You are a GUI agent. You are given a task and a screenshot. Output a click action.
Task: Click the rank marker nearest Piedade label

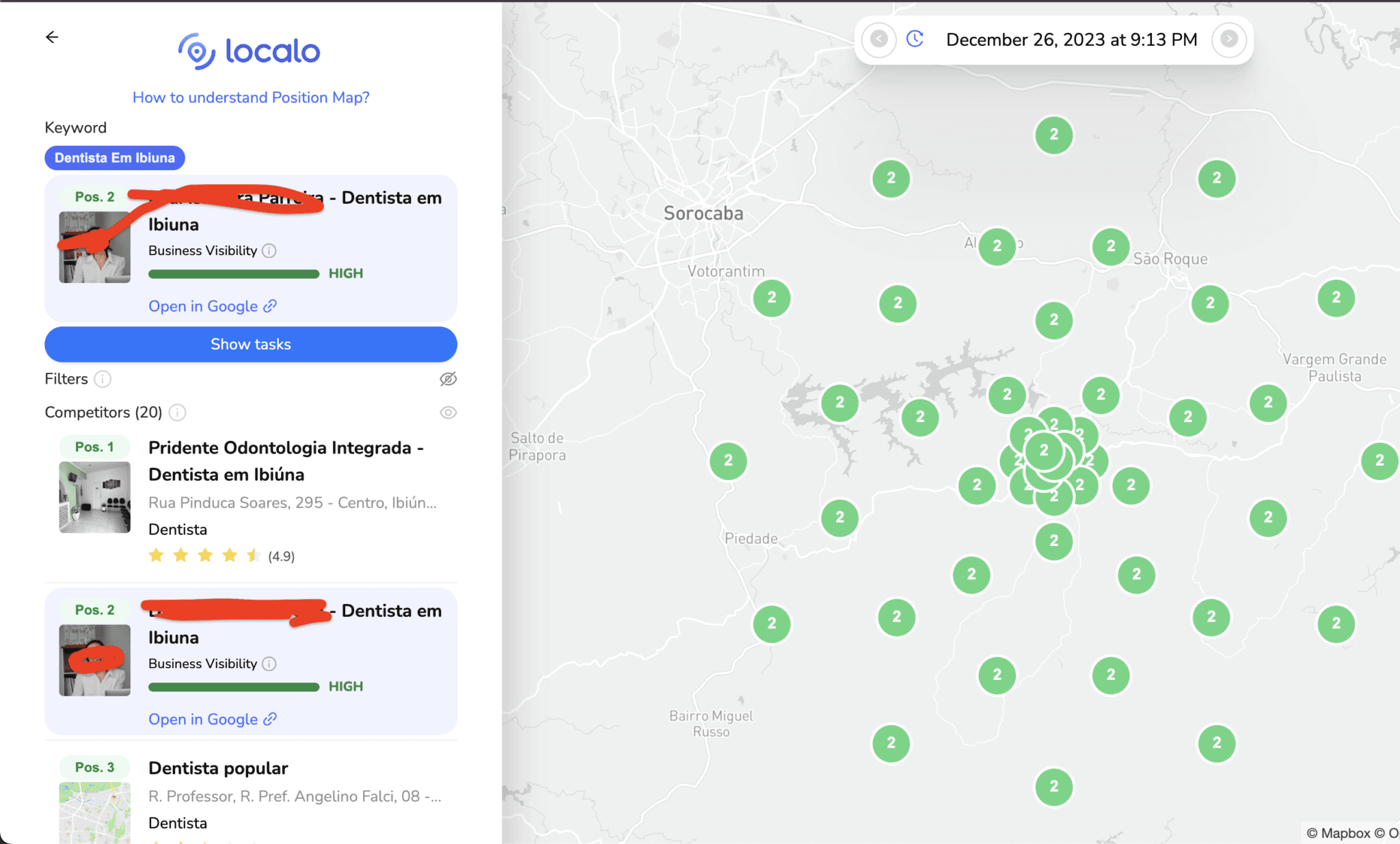point(840,518)
